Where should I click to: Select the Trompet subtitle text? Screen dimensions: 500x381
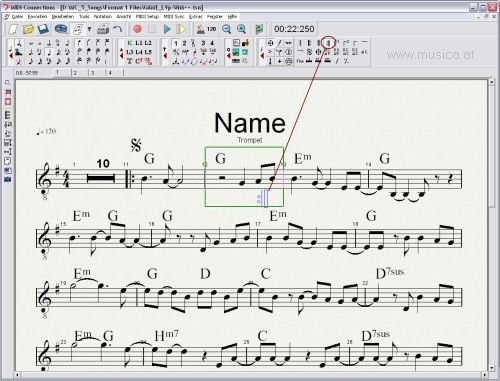(x=250, y=140)
